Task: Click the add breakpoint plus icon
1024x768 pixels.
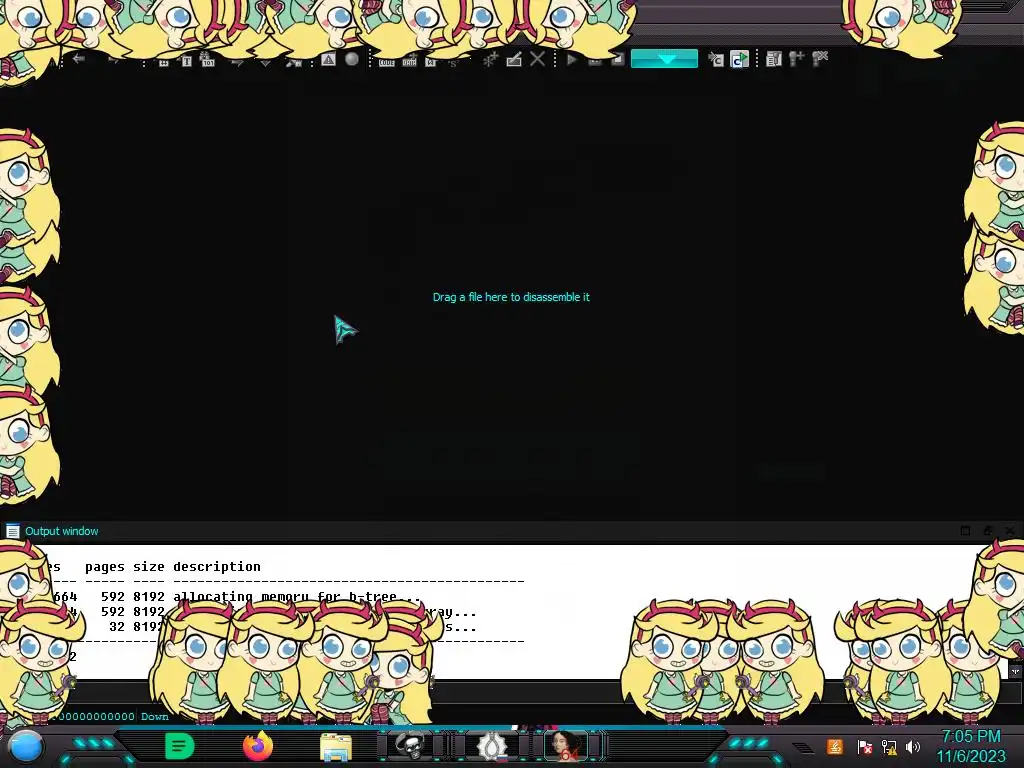Action: pyautogui.click(x=796, y=59)
